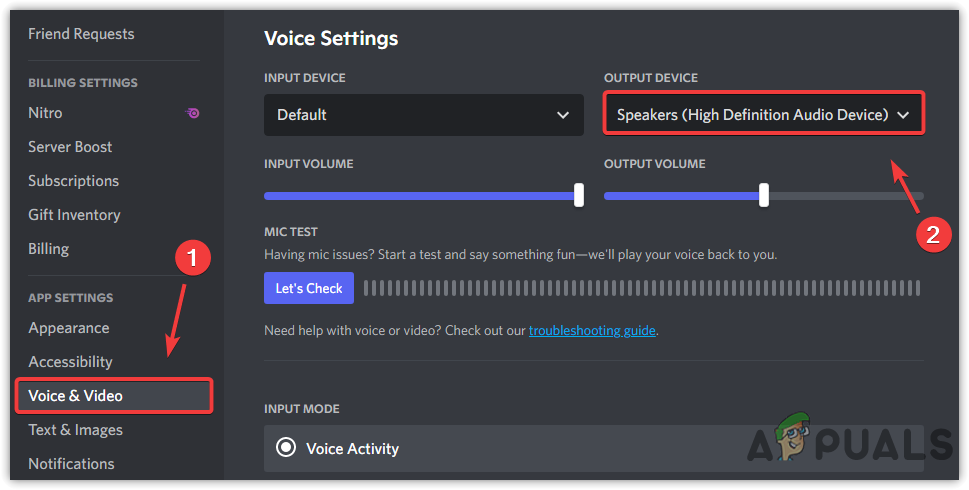
Task: Open the Speakers output device dropdown
Action: click(764, 114)
